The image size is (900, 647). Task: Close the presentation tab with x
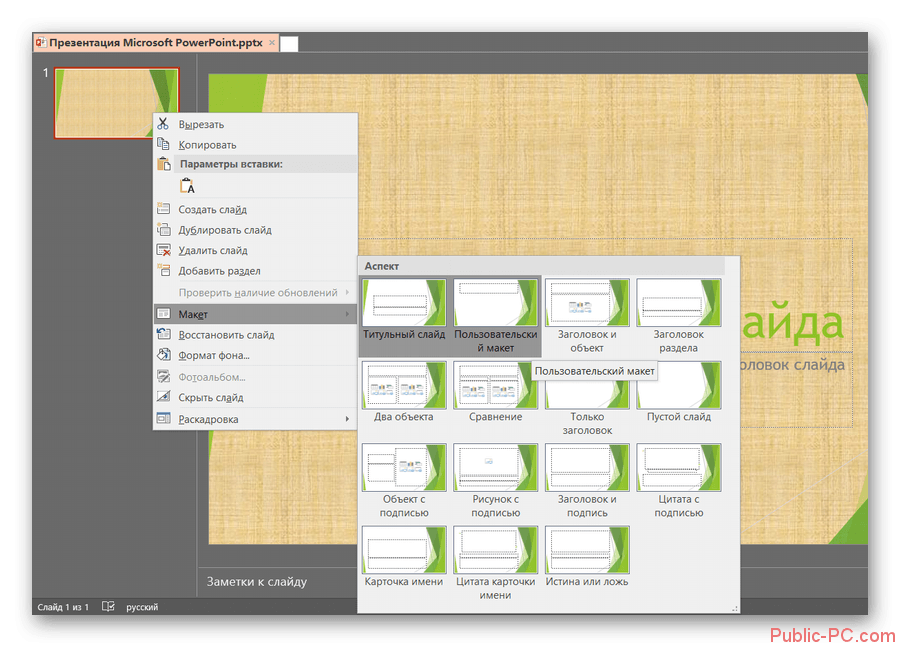tap(273, 44)
